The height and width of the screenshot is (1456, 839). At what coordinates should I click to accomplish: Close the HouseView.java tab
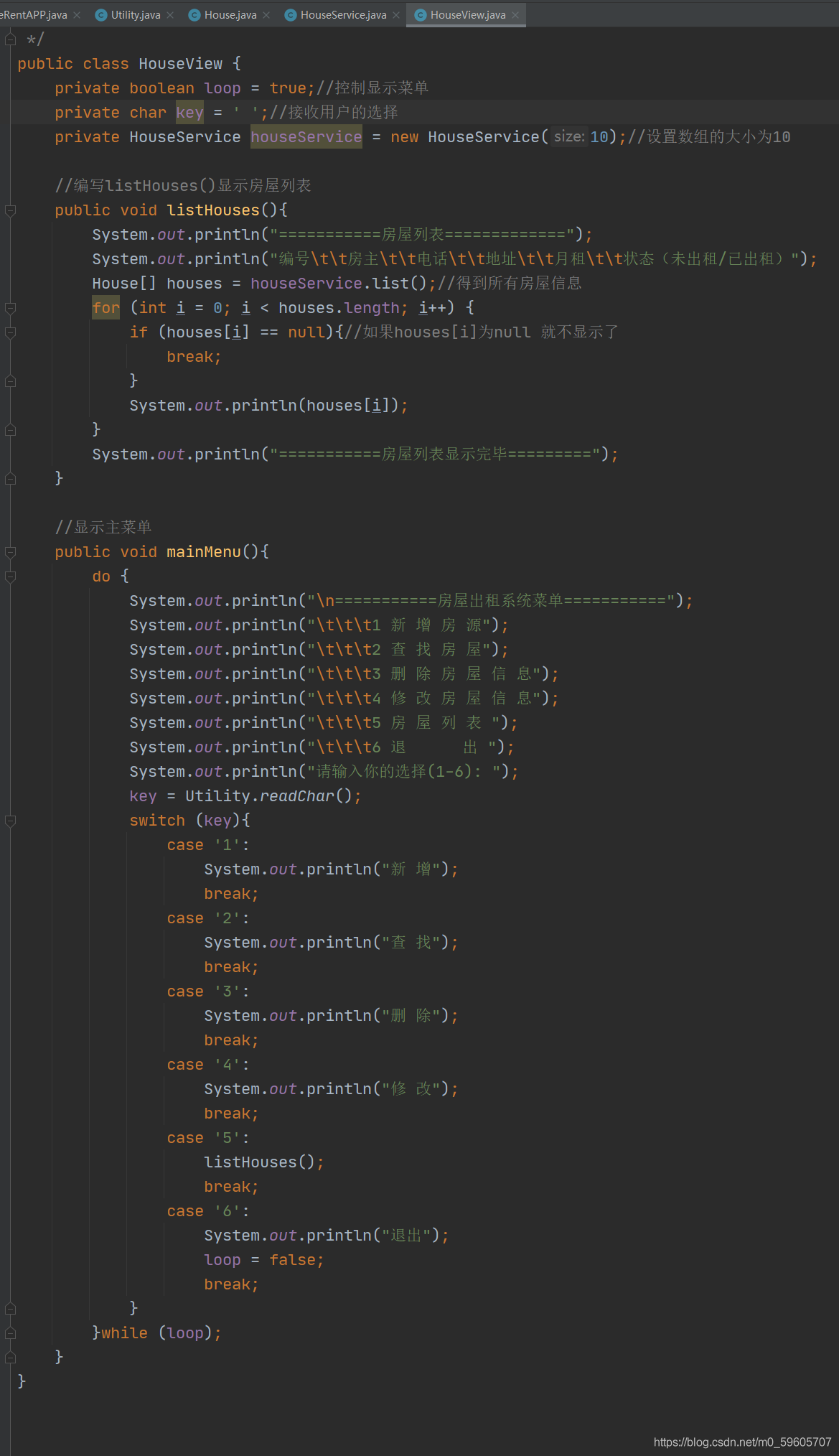tap(515, 15)
